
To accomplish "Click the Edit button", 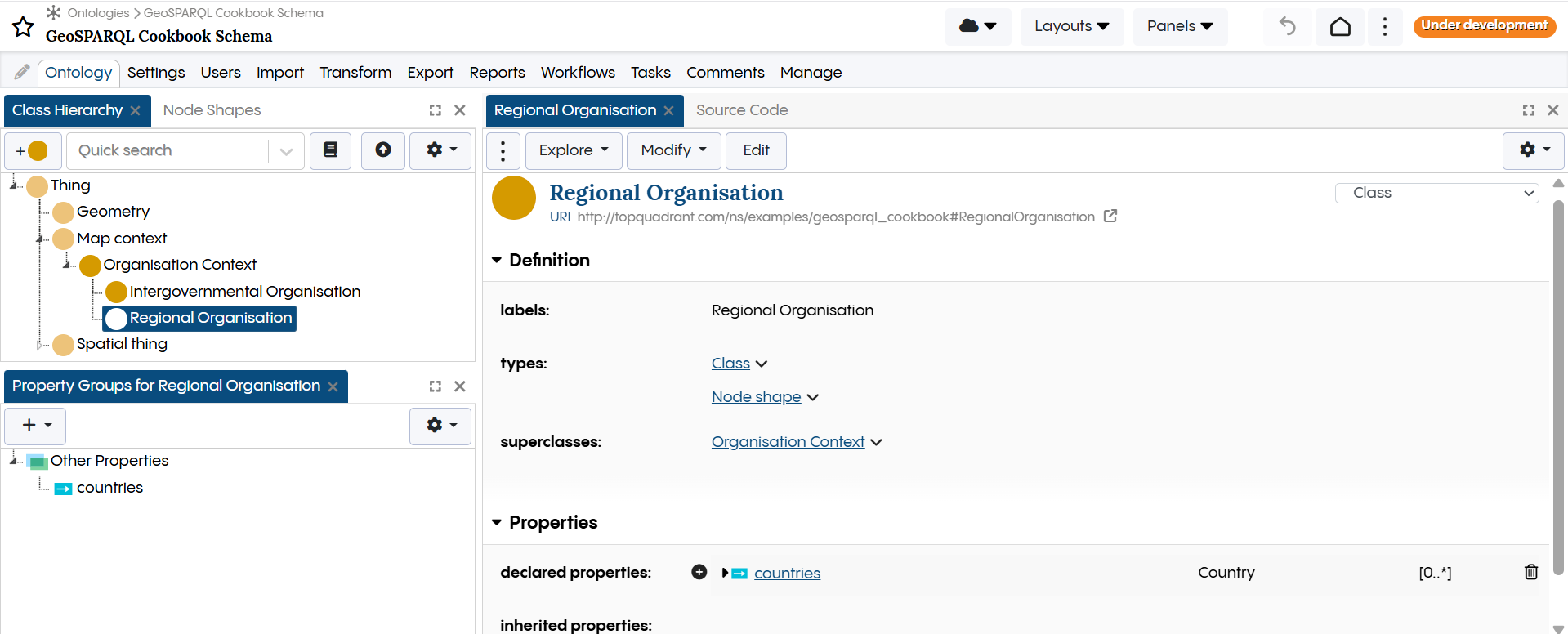I will [x=756, y=150].
